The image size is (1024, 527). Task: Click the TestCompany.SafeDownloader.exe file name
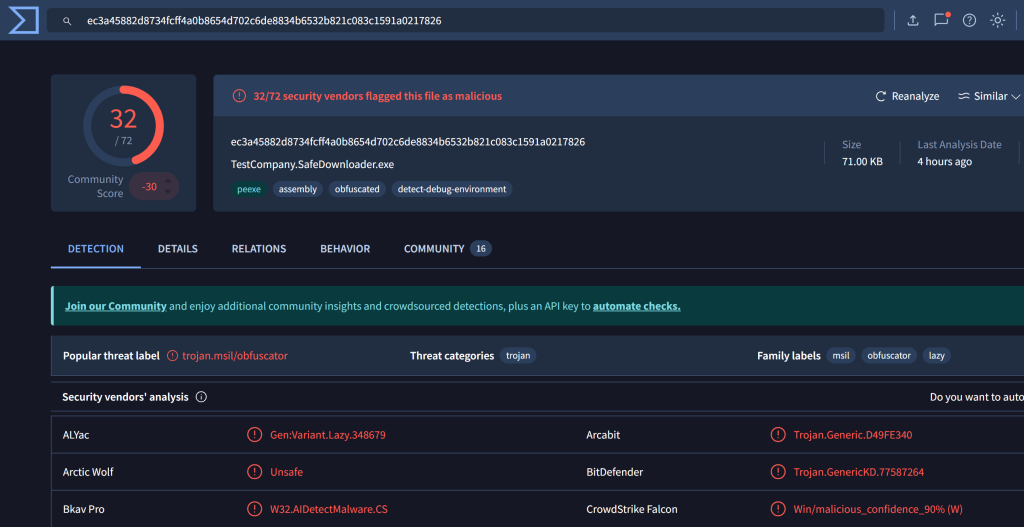pos(312,164)
